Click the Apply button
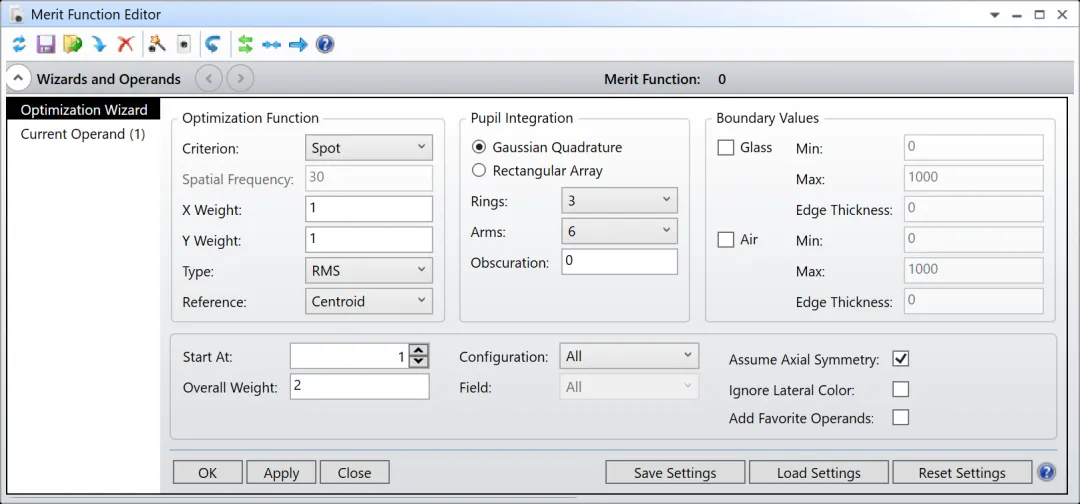1080x504 pixels. (281, 473)
